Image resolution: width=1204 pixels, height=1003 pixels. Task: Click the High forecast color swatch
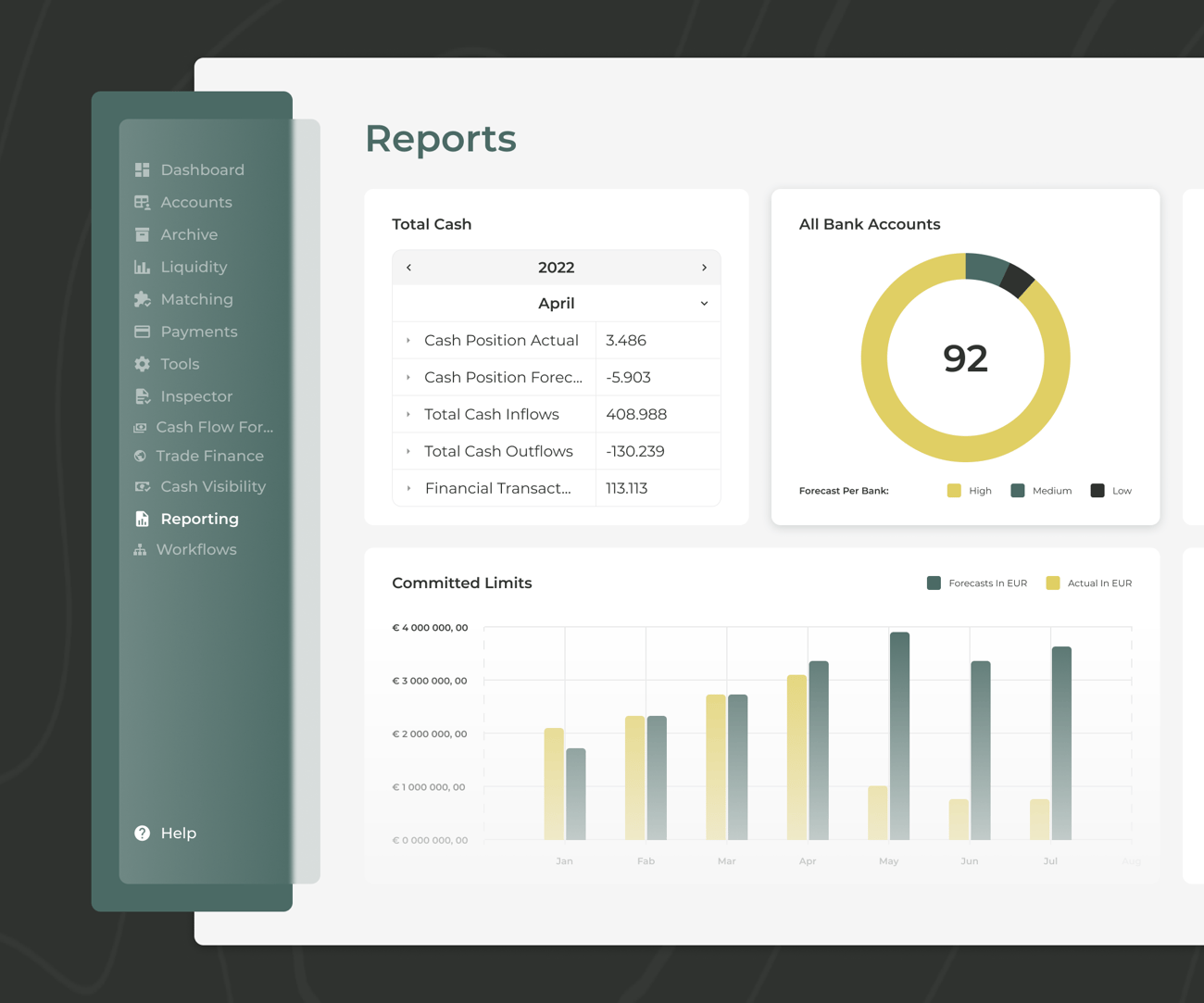[x=954, y=490]
